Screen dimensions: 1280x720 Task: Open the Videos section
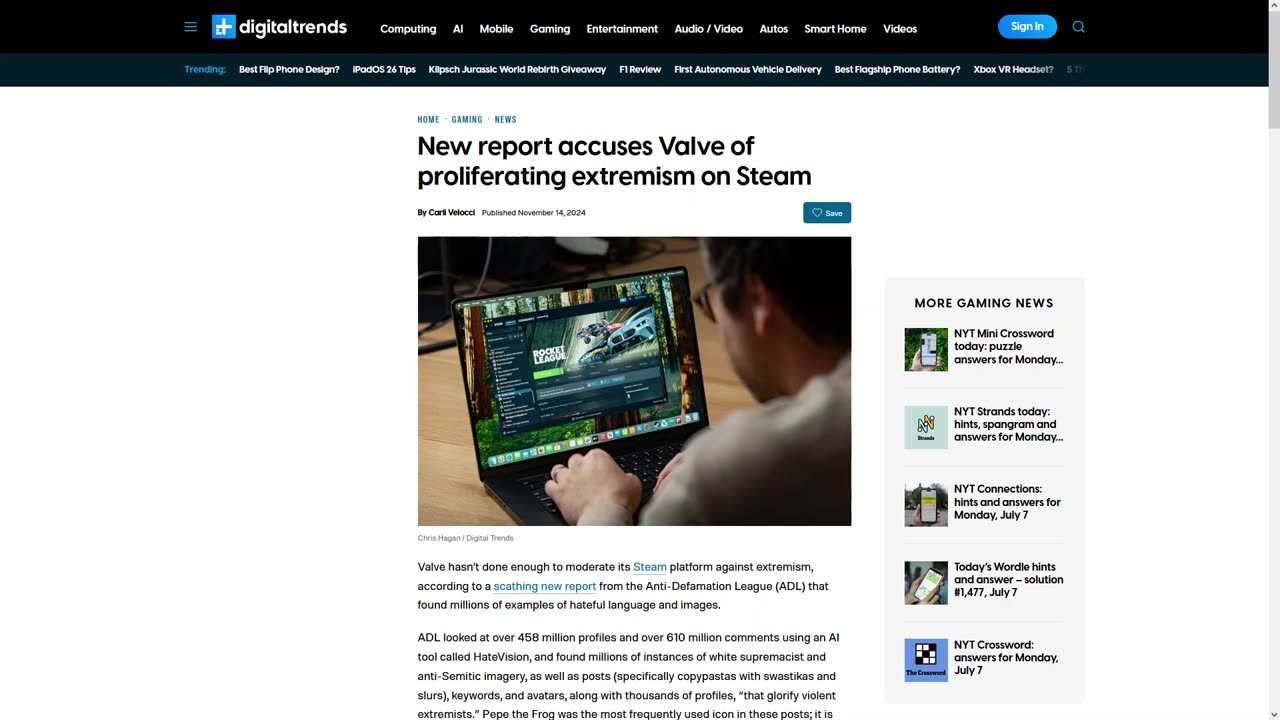900,29
